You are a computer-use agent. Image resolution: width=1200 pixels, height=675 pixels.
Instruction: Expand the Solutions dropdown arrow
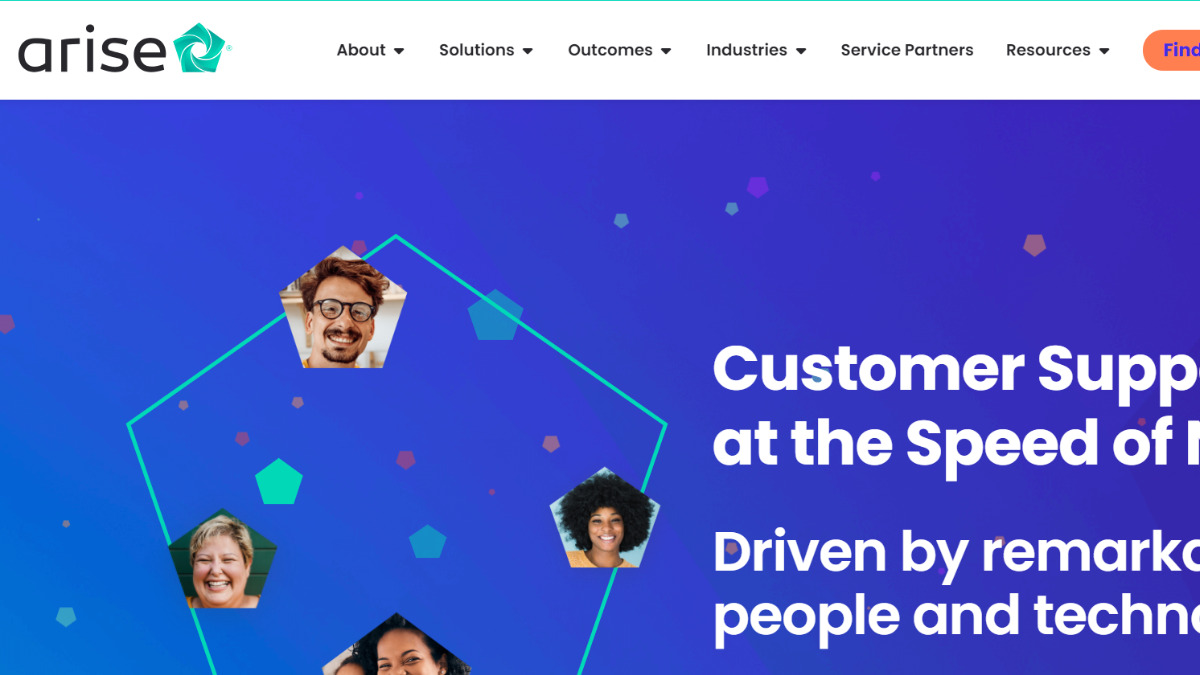(x=528, y=51)
